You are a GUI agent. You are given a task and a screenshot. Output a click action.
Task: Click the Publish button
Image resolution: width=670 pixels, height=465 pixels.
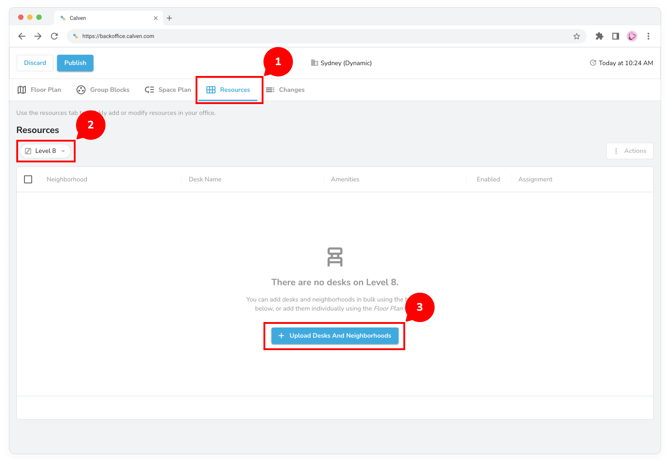click(x=75, y=63)
